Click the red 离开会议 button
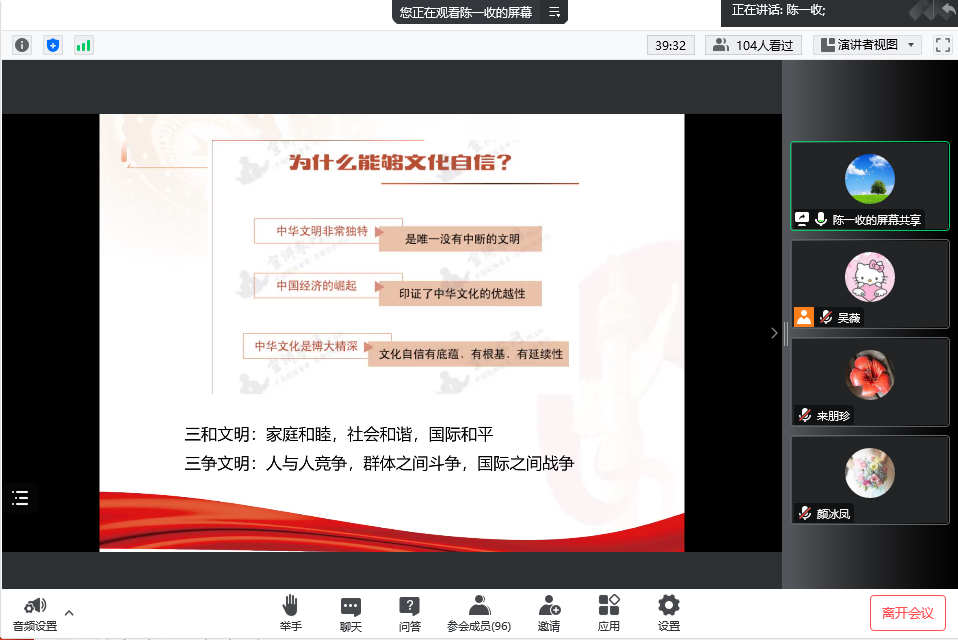Viewport: 958px width, 640px height. point(907,612)
